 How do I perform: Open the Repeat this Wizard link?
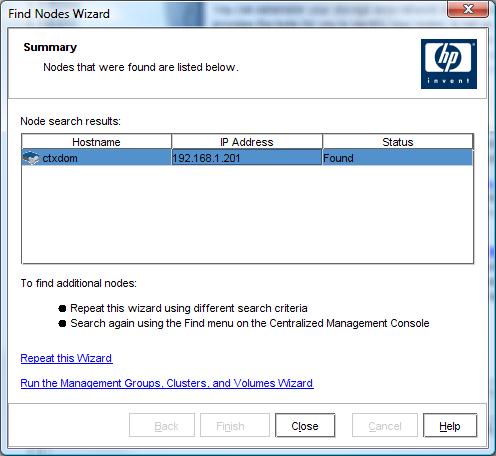tap(66, 358)
